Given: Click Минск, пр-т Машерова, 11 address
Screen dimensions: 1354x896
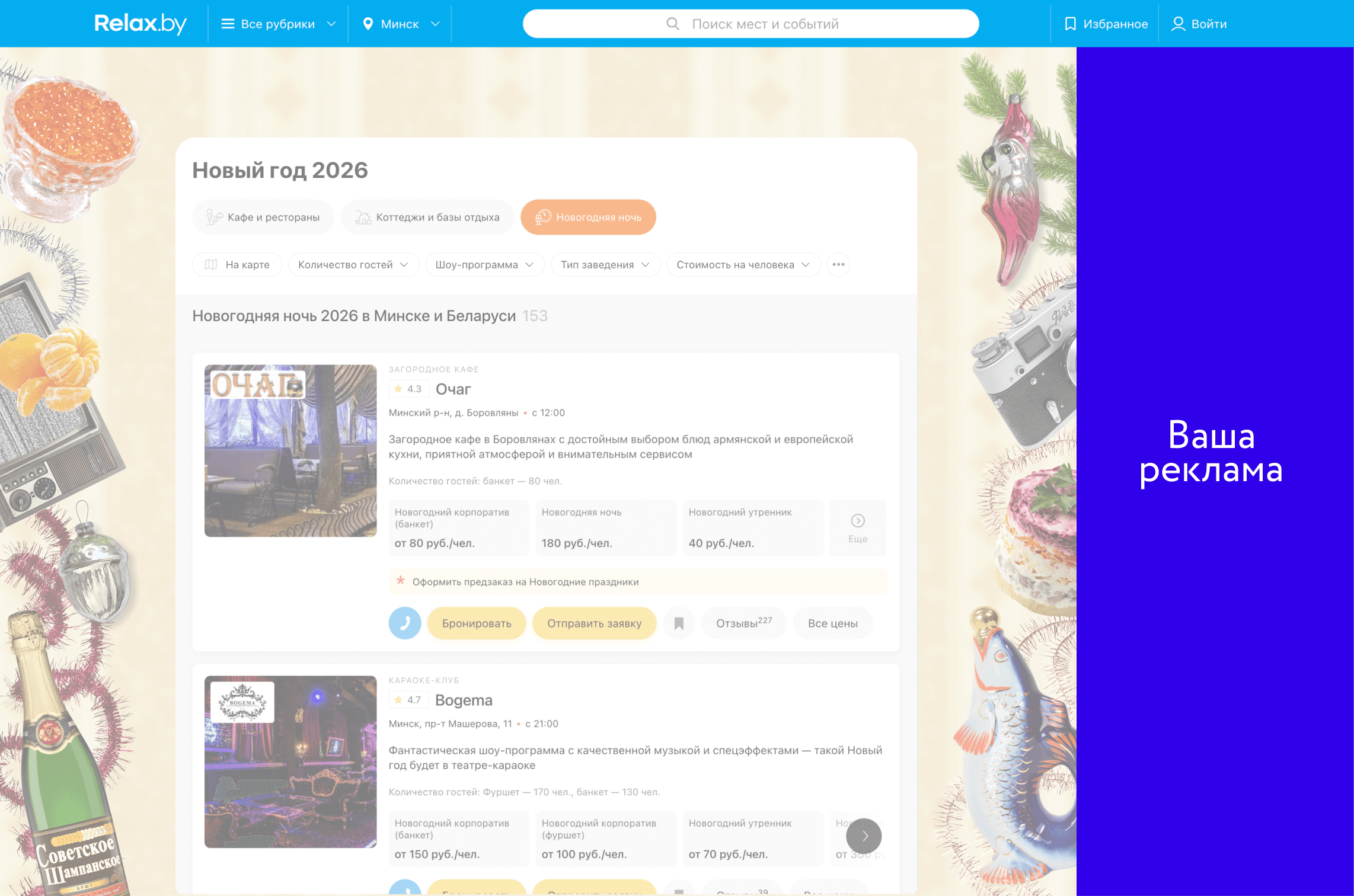Looking at the screenshot, I should pos(450,724).
